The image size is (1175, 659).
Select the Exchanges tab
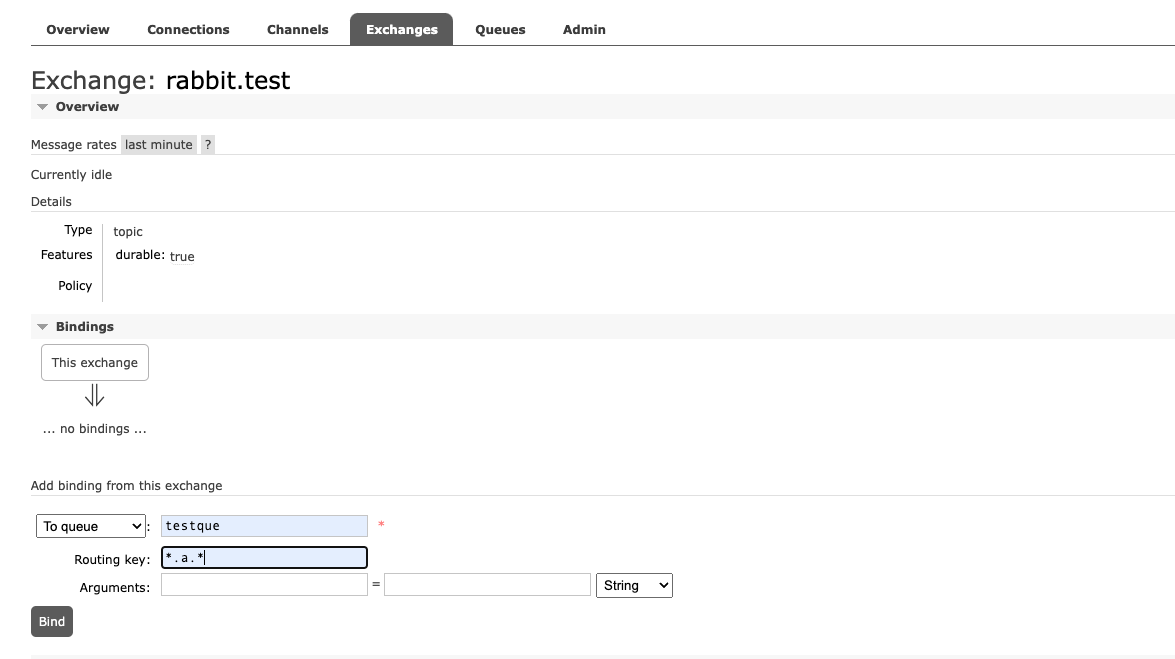[x=401, y=29]
